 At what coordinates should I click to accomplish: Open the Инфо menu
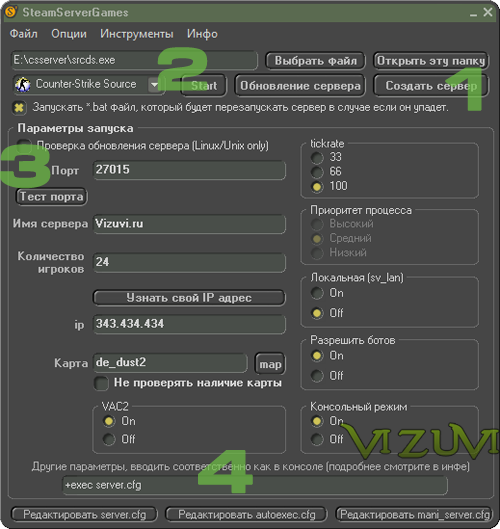[202, 34]
